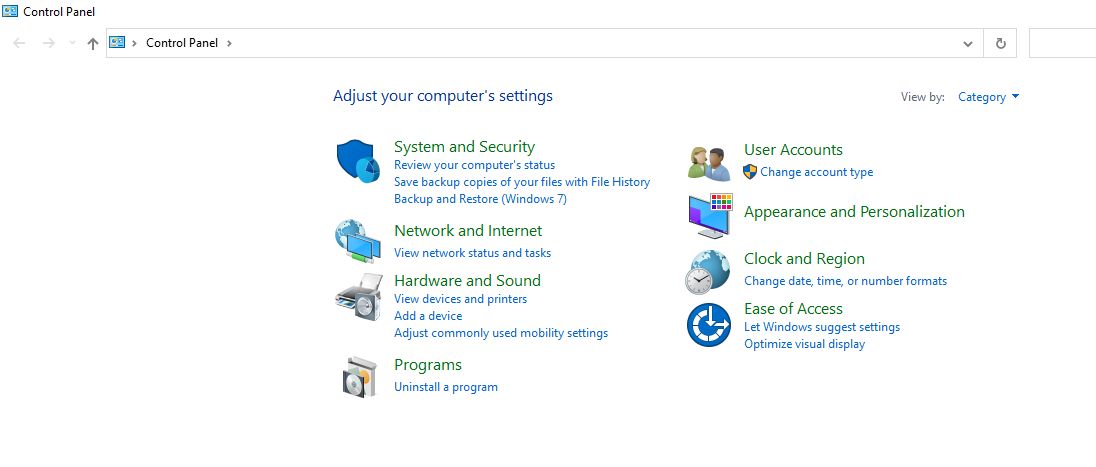Screen dimensions: 1096x467
Task: Go up one level with up arrow
Action: 92,43
